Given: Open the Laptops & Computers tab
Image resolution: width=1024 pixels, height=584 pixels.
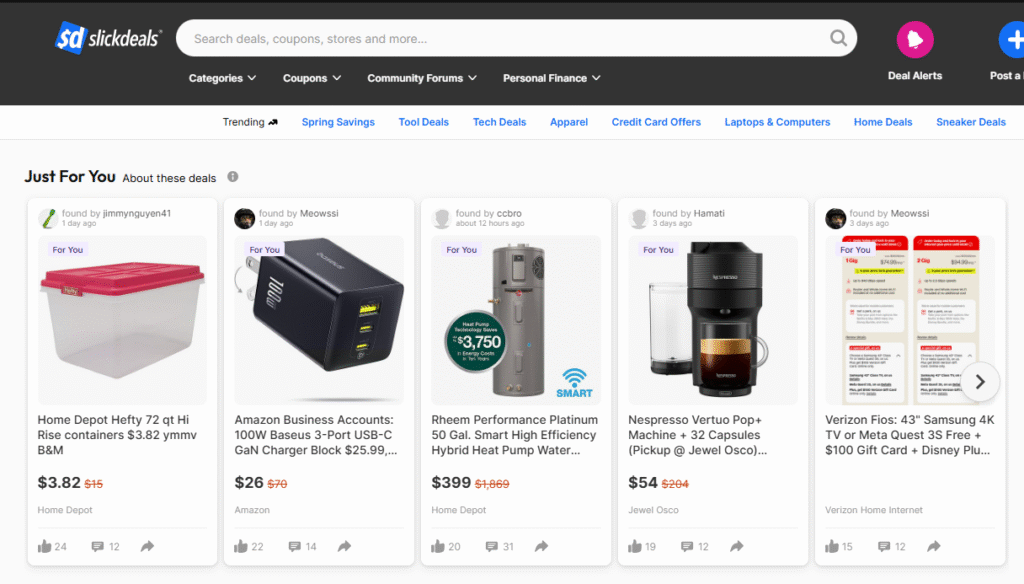Looking at the screenshot, I should 777,122.
